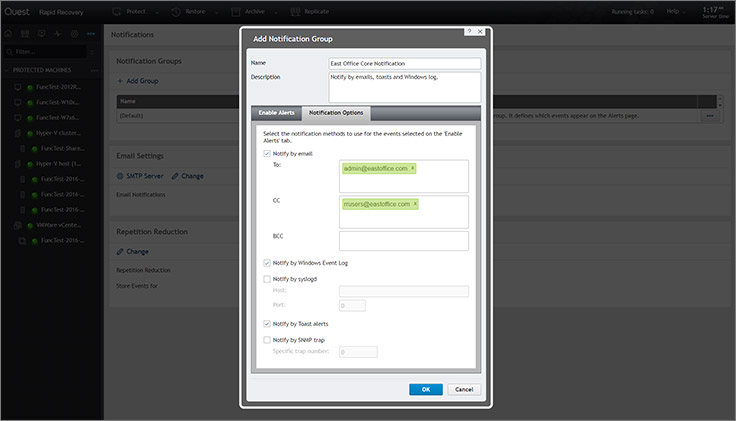Click the blue More ellipsis icon in sidebar toolbar

91,33
